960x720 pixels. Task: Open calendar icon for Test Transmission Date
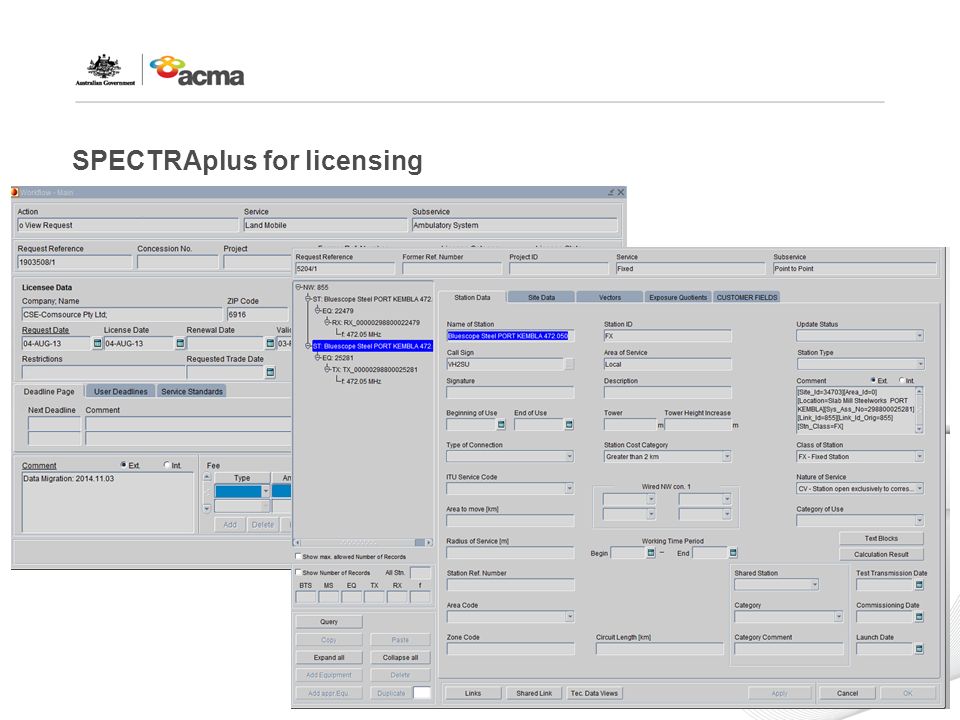919,585
